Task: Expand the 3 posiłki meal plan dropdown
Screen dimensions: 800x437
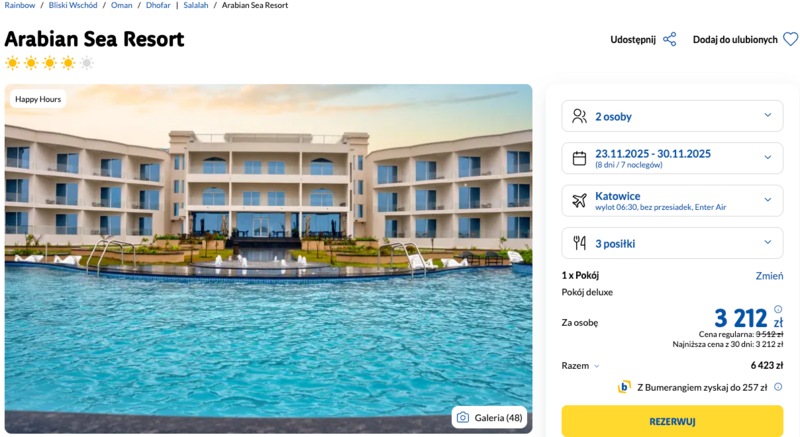Action: [x=672, y=243]
